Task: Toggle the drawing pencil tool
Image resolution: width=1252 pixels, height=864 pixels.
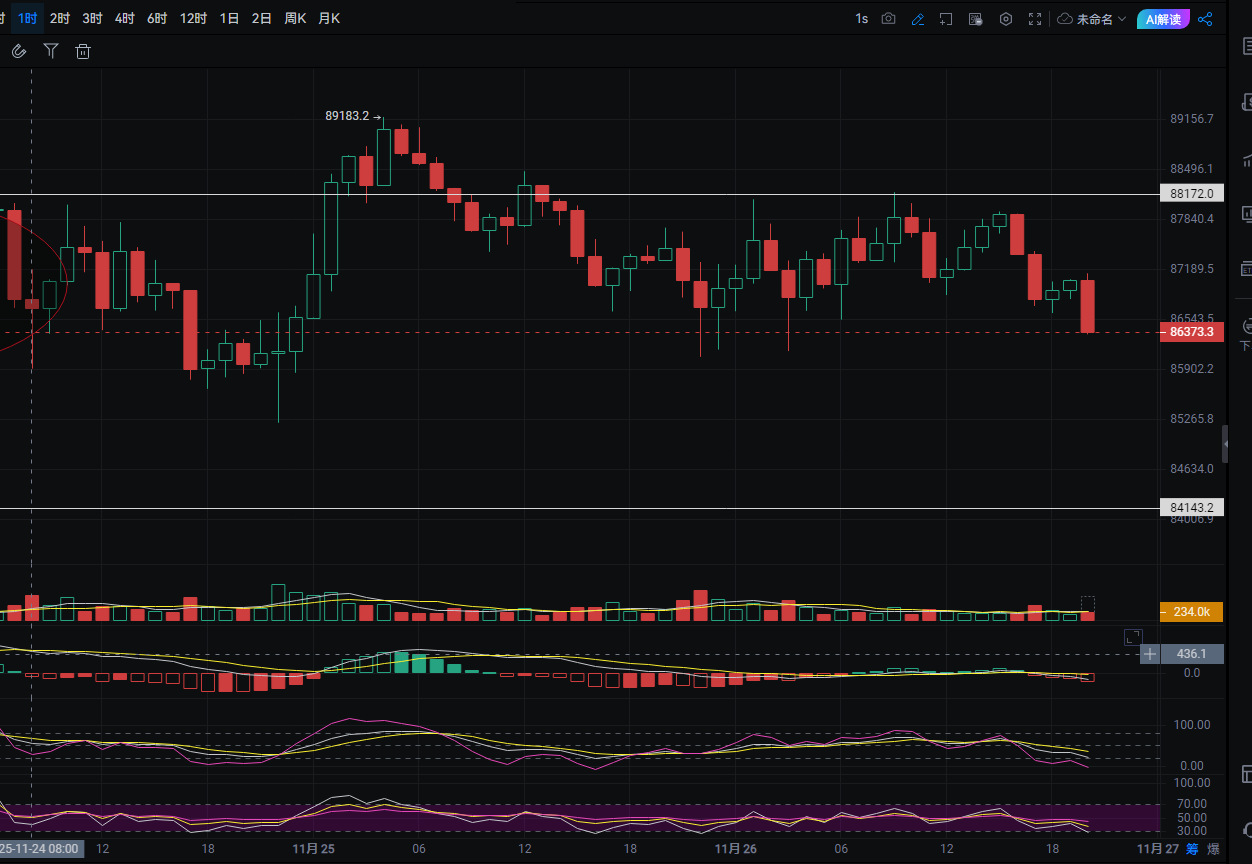Action: pos(917,19)
